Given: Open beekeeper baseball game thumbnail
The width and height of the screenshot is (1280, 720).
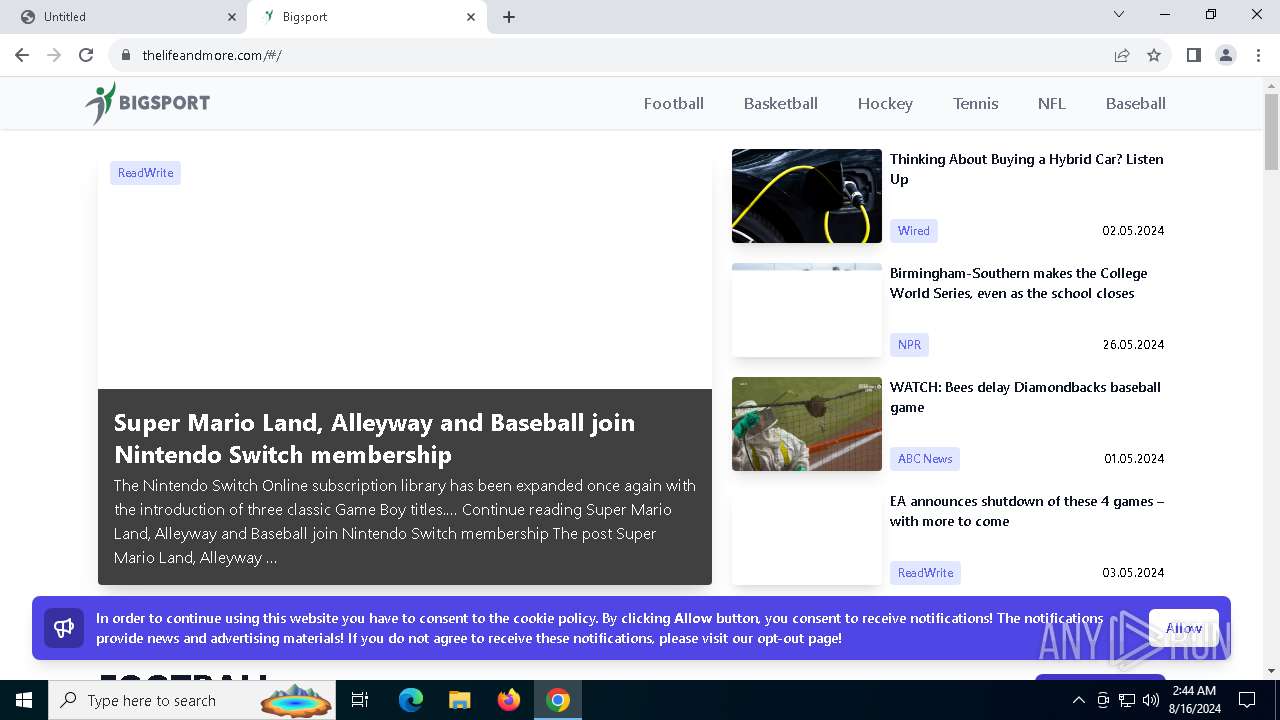Looking at the screenshot, I should click(807, 424).
